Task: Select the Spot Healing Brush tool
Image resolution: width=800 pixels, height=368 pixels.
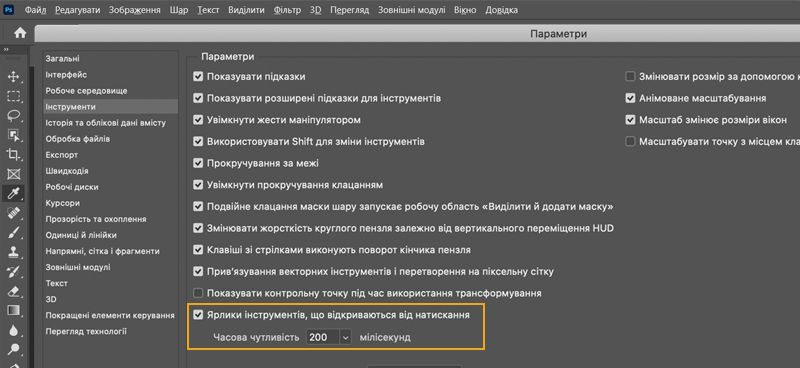Action: coord(13,213)
